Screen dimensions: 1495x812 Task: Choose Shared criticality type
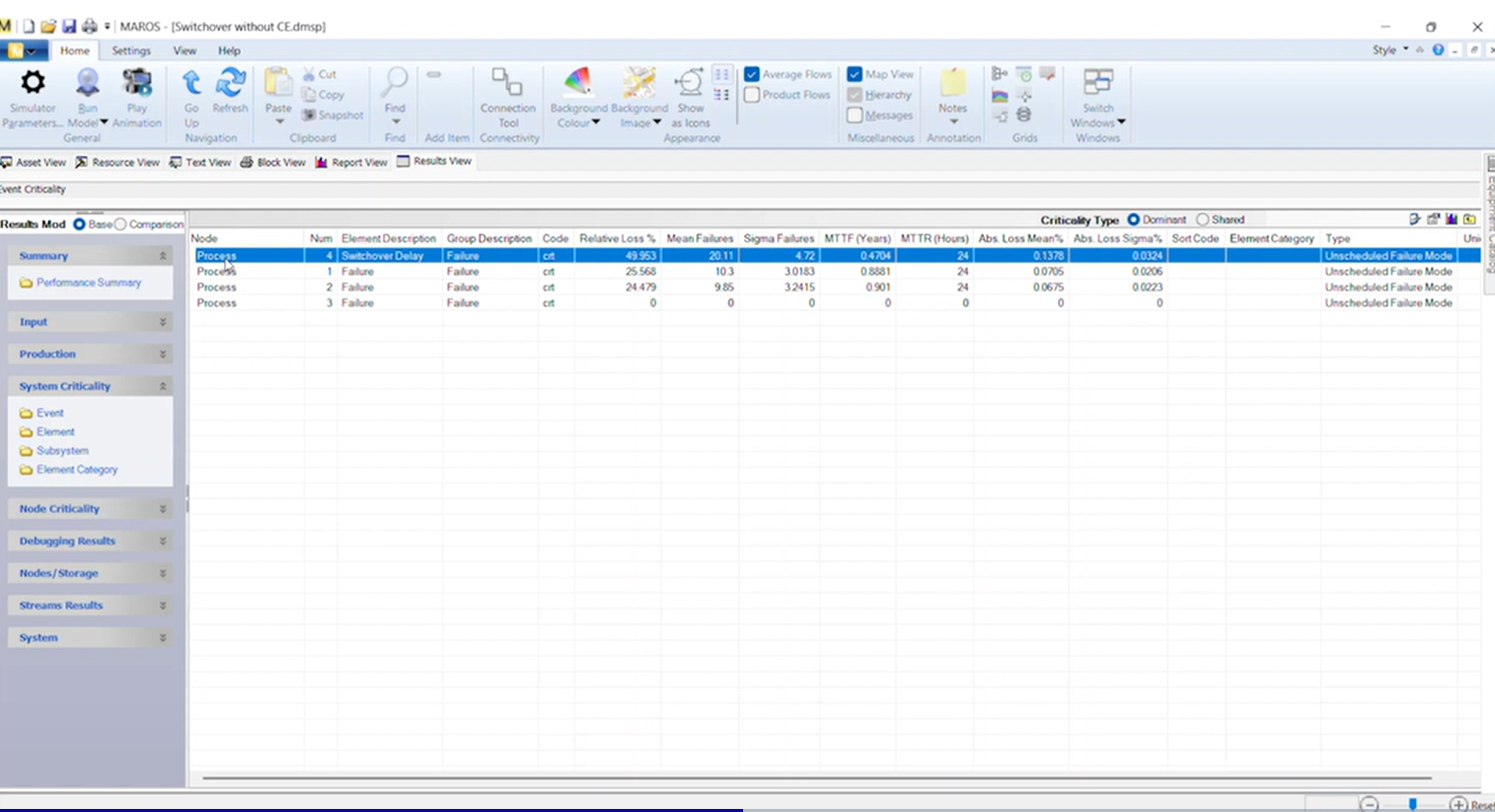1203,220
